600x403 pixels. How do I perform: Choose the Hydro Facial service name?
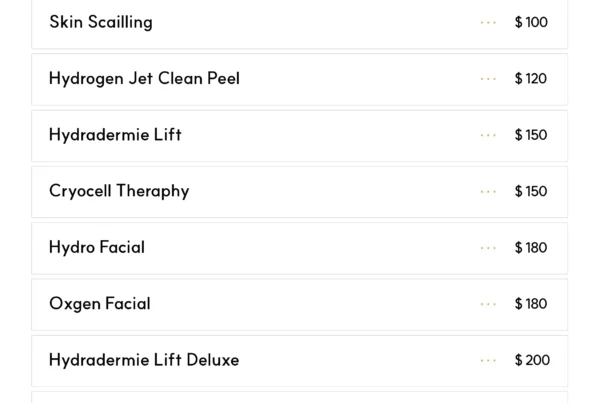(x=97, y=248)
